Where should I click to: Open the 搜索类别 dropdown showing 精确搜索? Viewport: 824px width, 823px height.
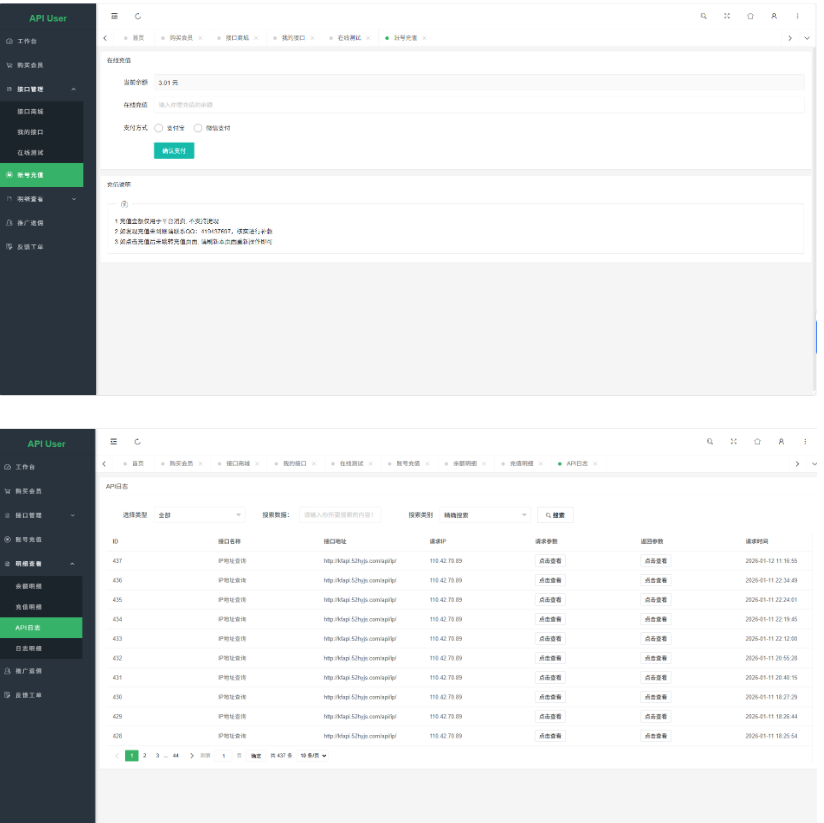[484, 515]
